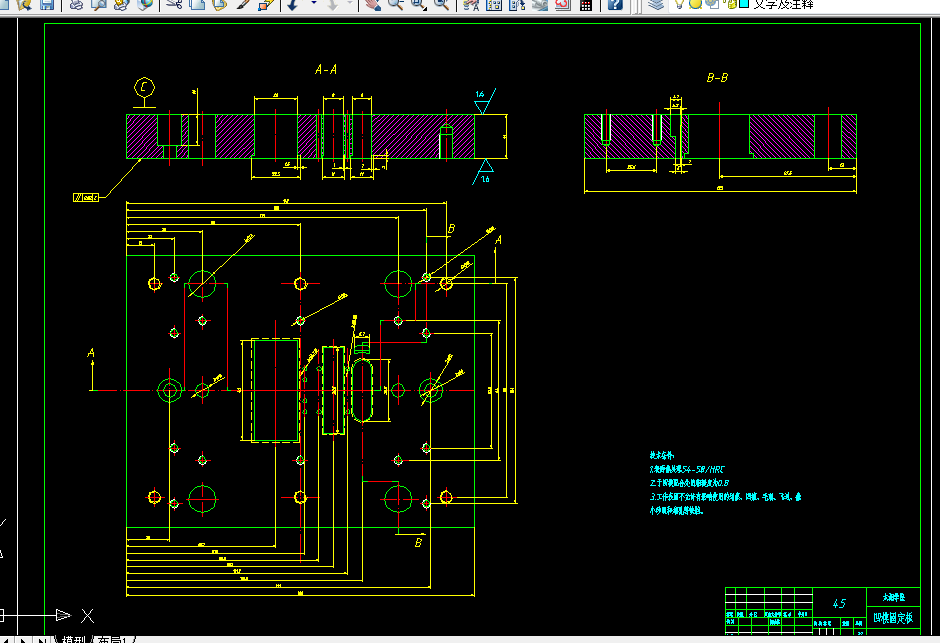Click the cyan layer color swatch
Image resolution: width=940 pixels, height=643 pixels.
click(744, 4)
